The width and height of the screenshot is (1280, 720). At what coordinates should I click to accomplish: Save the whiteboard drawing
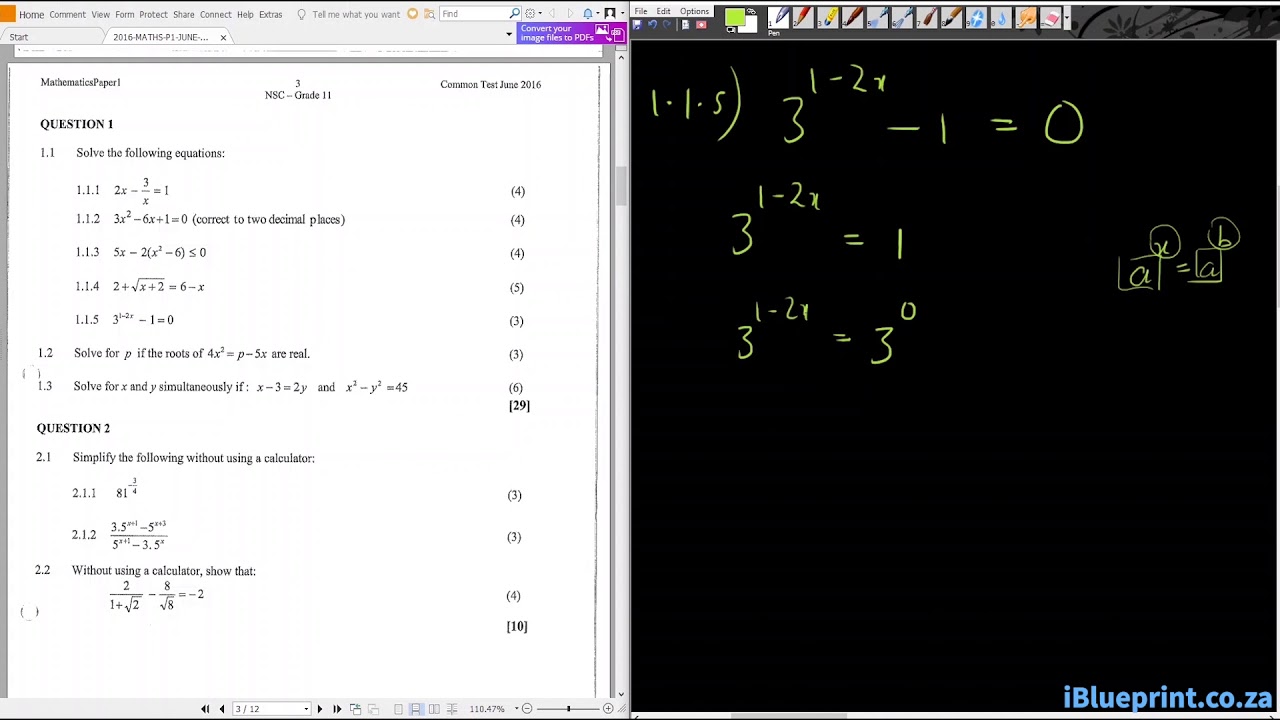(x=636, y=24)
